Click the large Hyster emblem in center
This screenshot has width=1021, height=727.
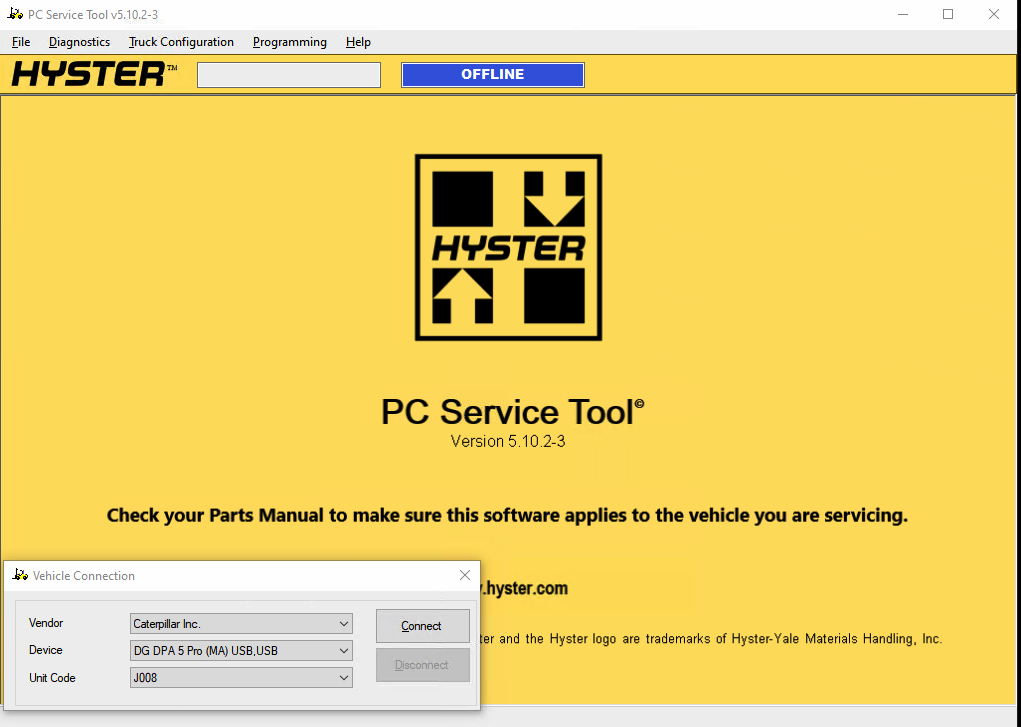(509, 248)
